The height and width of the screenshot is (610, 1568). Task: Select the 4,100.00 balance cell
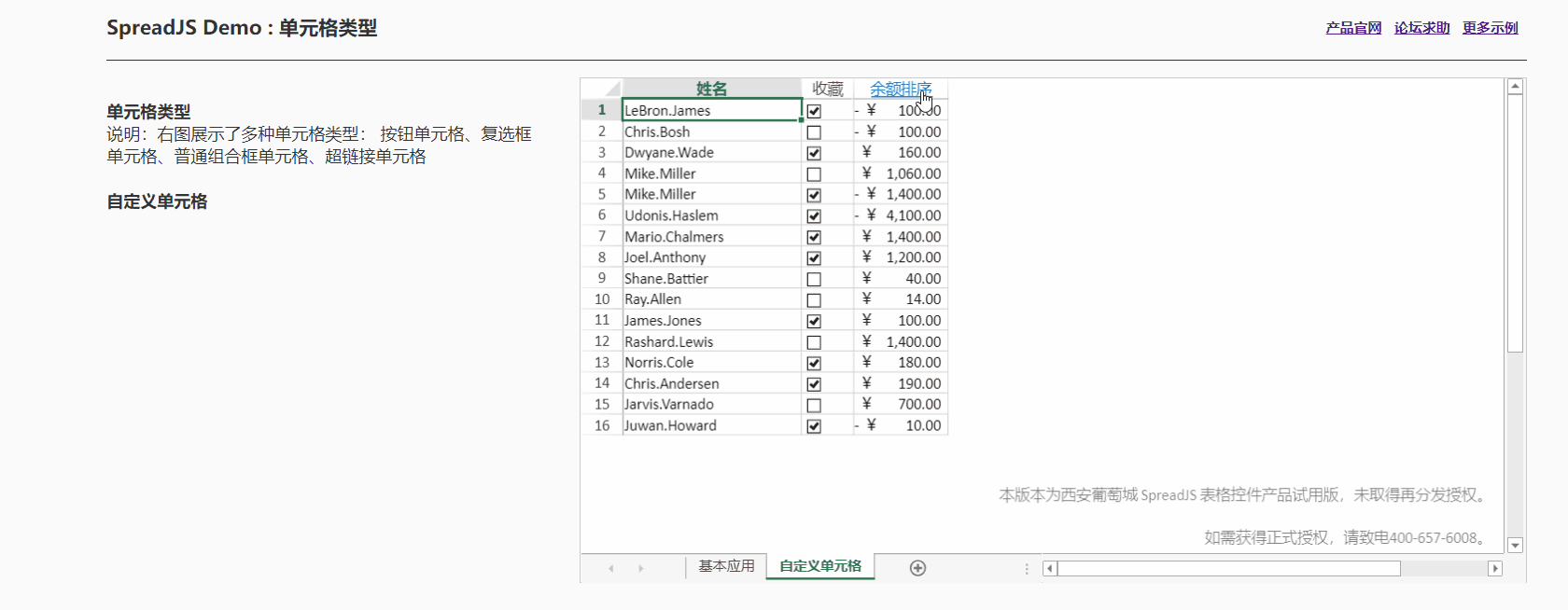(901, 215)
